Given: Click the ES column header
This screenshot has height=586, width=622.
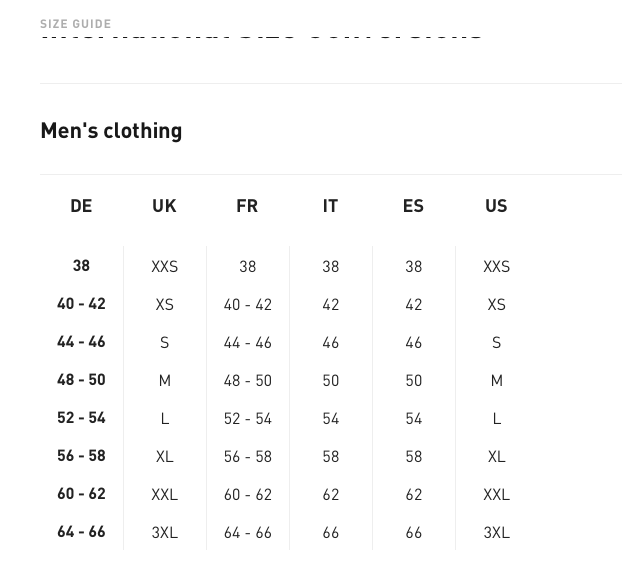Looking at the screenshot, I should coord(413,206).
